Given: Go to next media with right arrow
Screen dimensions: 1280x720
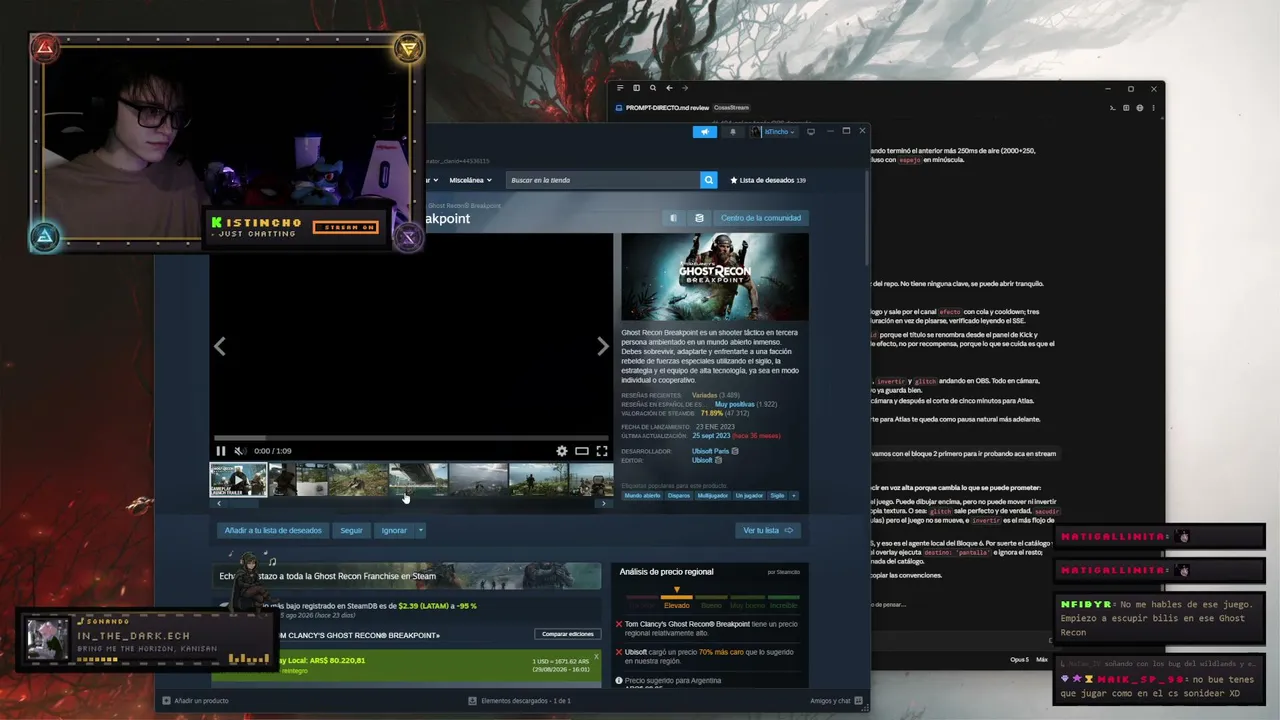Looking at the screenshot, I should (x=602, y=346).
